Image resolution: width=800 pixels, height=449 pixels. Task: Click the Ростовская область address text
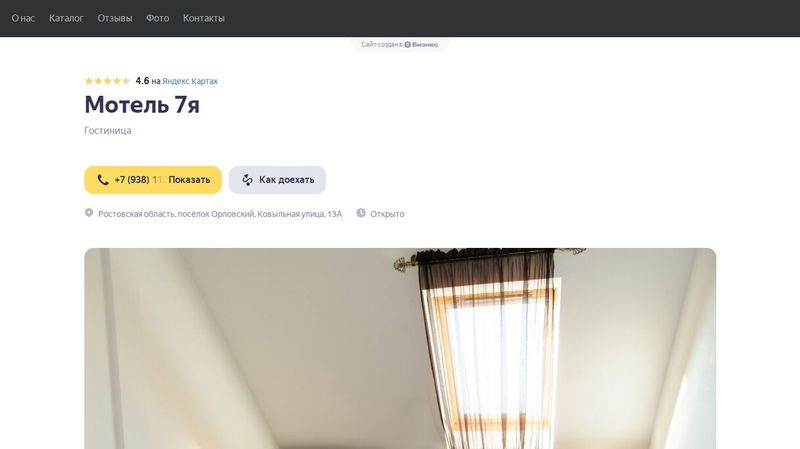click(220, 214)
